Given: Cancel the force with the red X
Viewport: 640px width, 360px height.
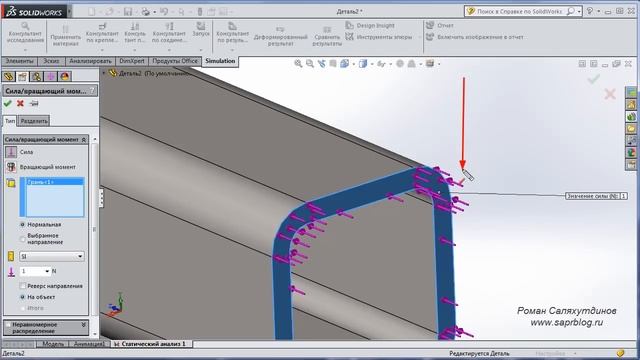Looking at the screenshot, I should 20,104.
